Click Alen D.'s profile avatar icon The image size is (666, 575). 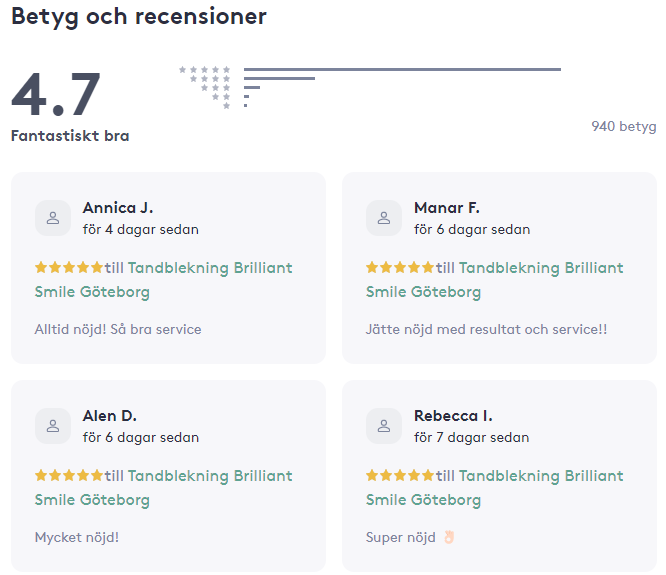(x=53, y=426)
